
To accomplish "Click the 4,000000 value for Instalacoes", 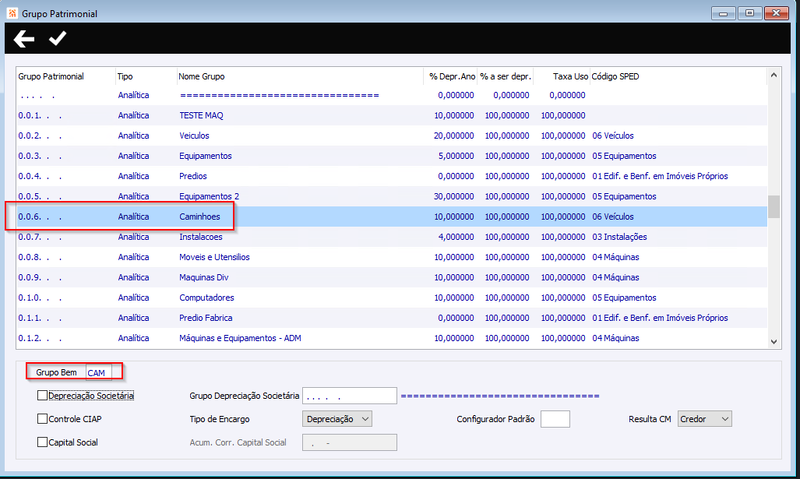I will (456, 237).
